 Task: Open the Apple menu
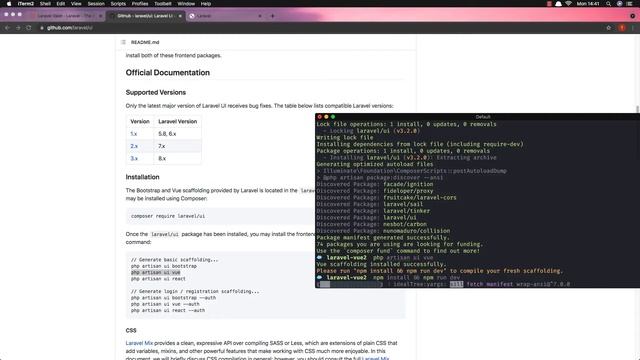coord(9,4)
